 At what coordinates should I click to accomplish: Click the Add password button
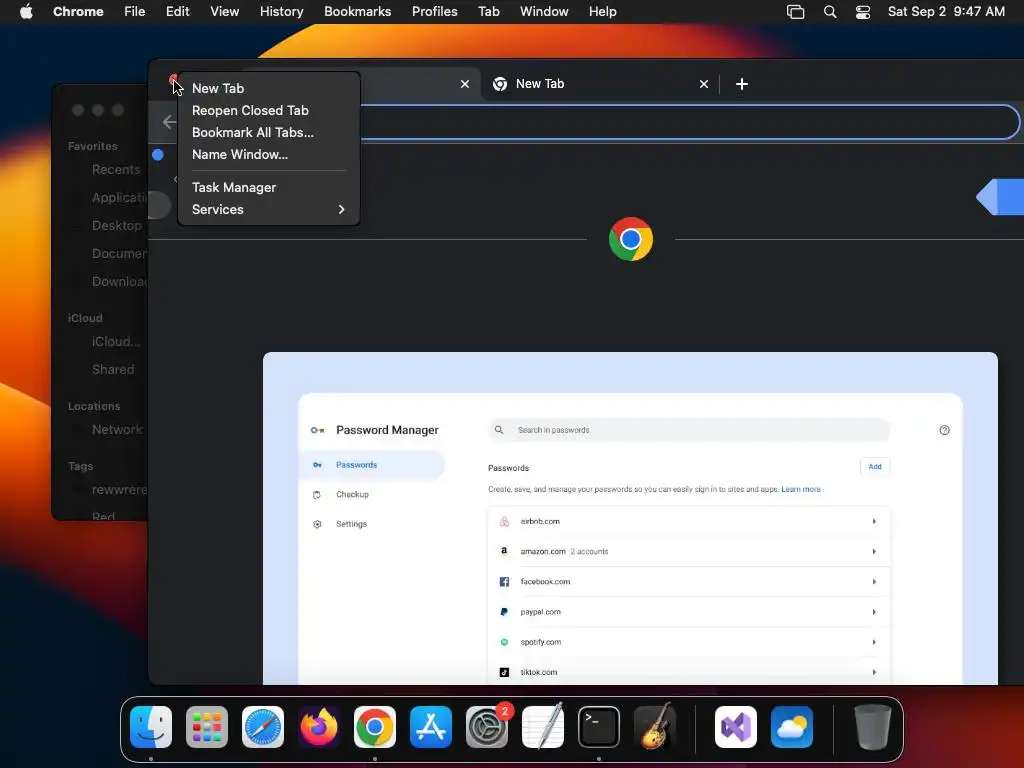[874, 466]
